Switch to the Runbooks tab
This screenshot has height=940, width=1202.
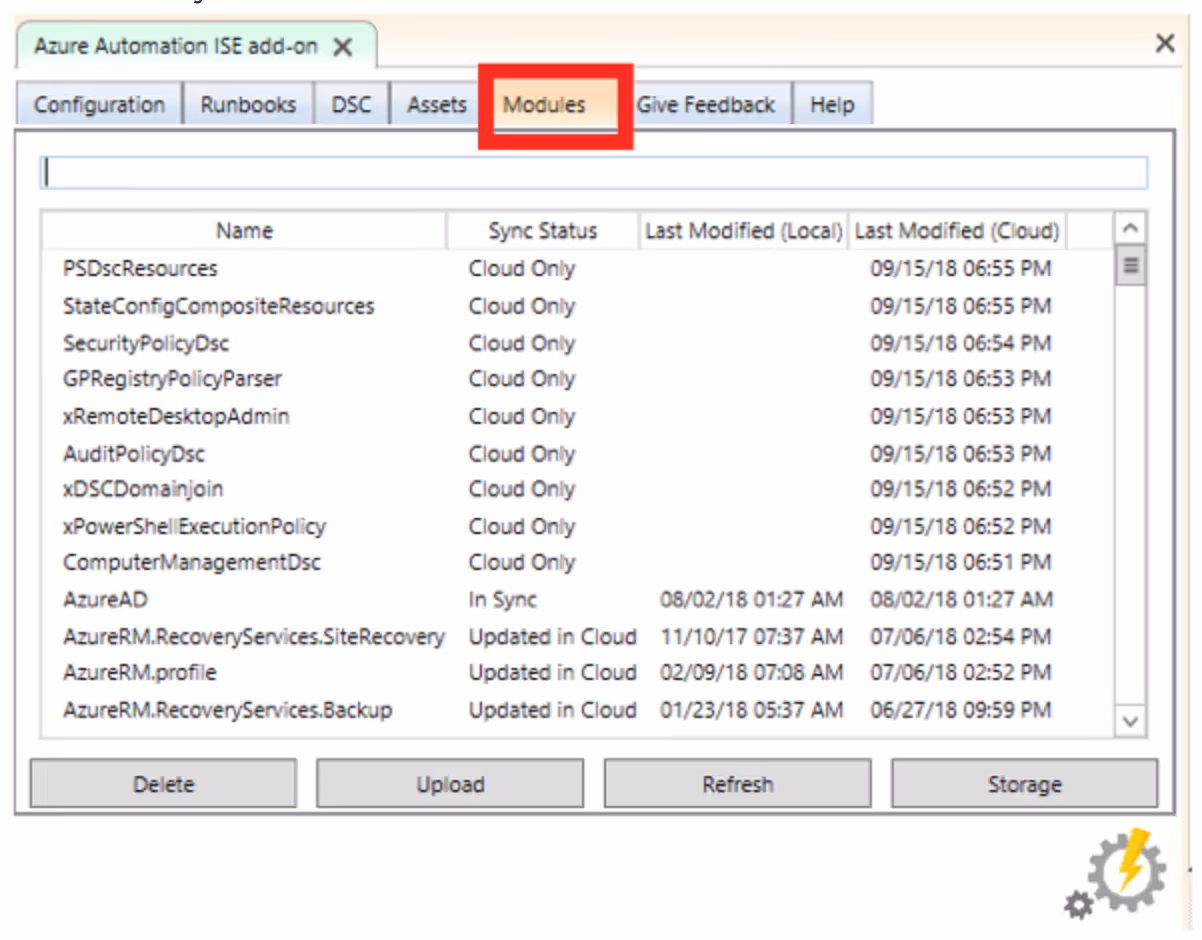pyautogui.click(x=248, y=104)
